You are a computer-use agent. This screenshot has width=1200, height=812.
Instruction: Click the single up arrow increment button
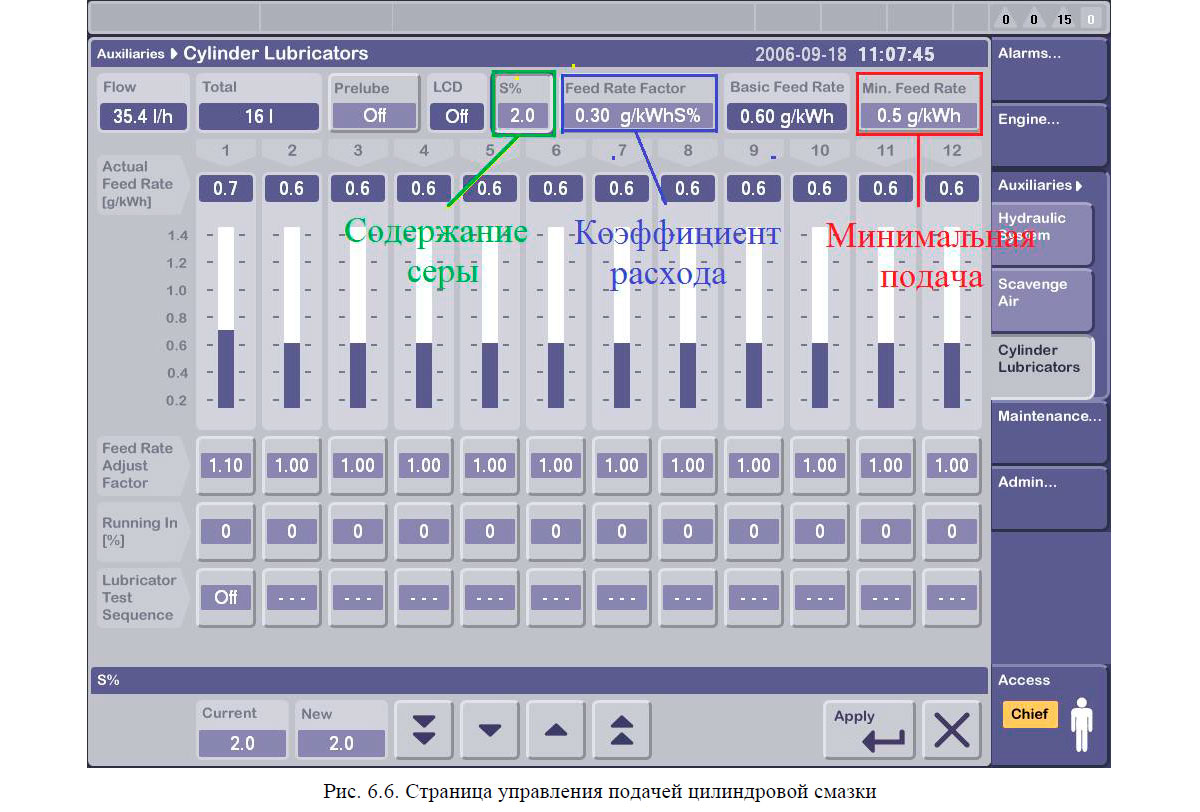click(x=556, y=730)
